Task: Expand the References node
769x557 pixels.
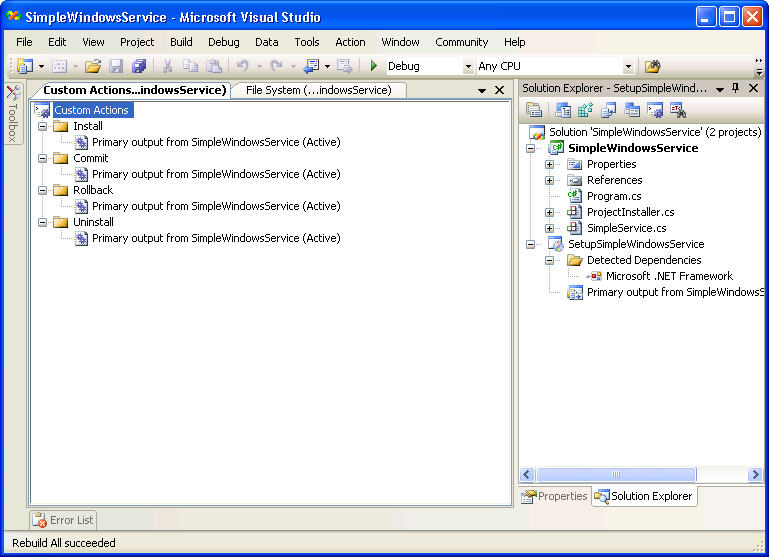Action: click(549, 180)
